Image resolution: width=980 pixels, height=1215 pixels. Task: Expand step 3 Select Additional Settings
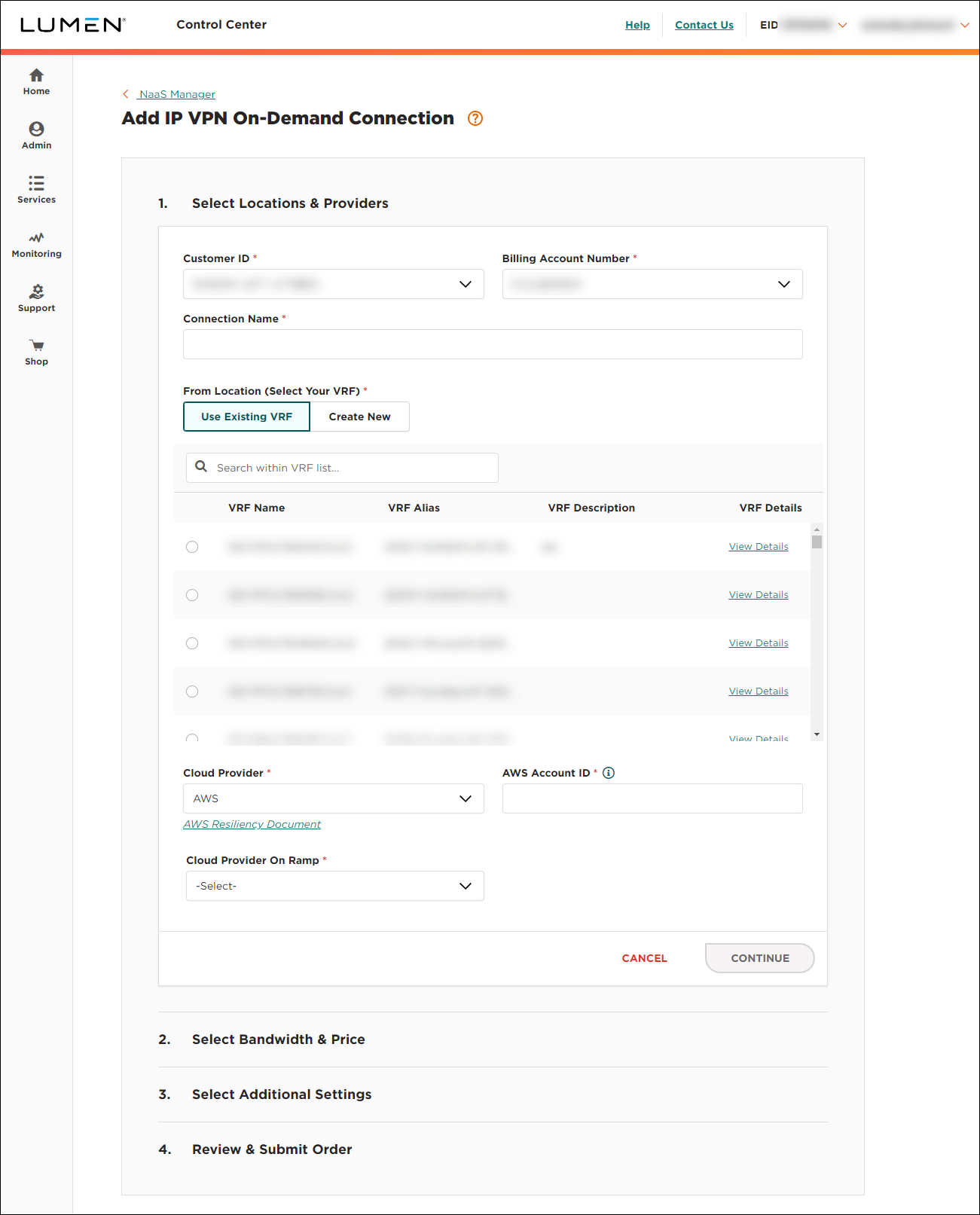tap(282, 1094)
